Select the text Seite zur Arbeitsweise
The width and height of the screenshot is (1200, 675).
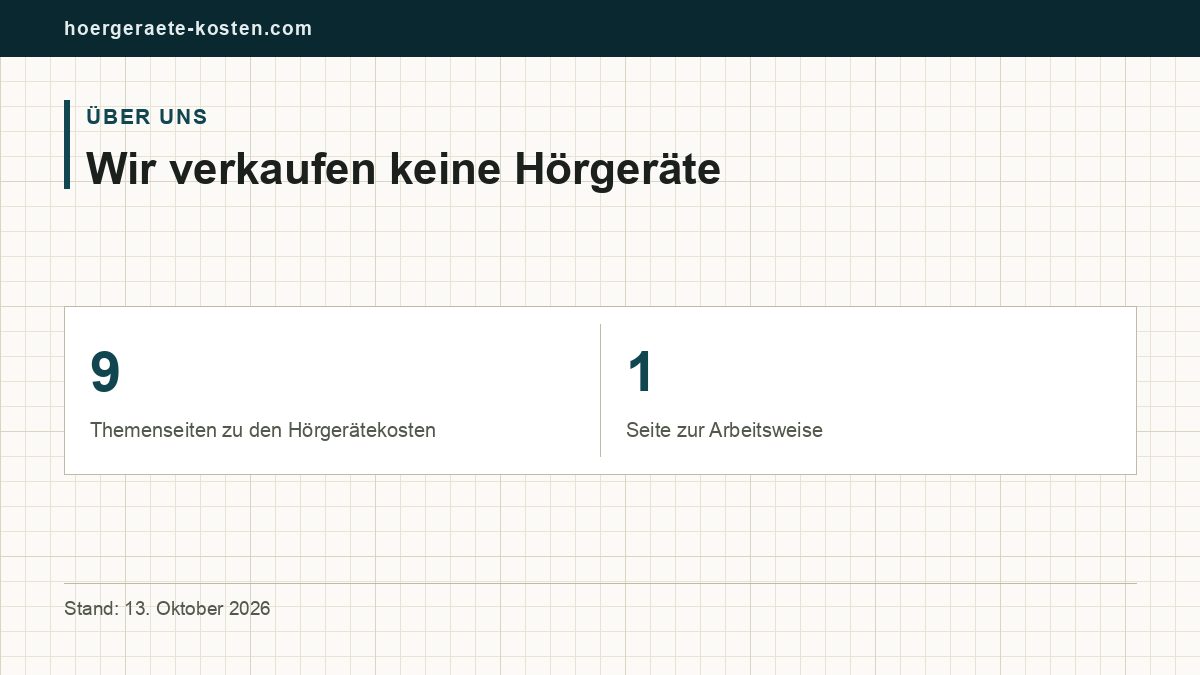pyautogui.click(x=724, y=431)
